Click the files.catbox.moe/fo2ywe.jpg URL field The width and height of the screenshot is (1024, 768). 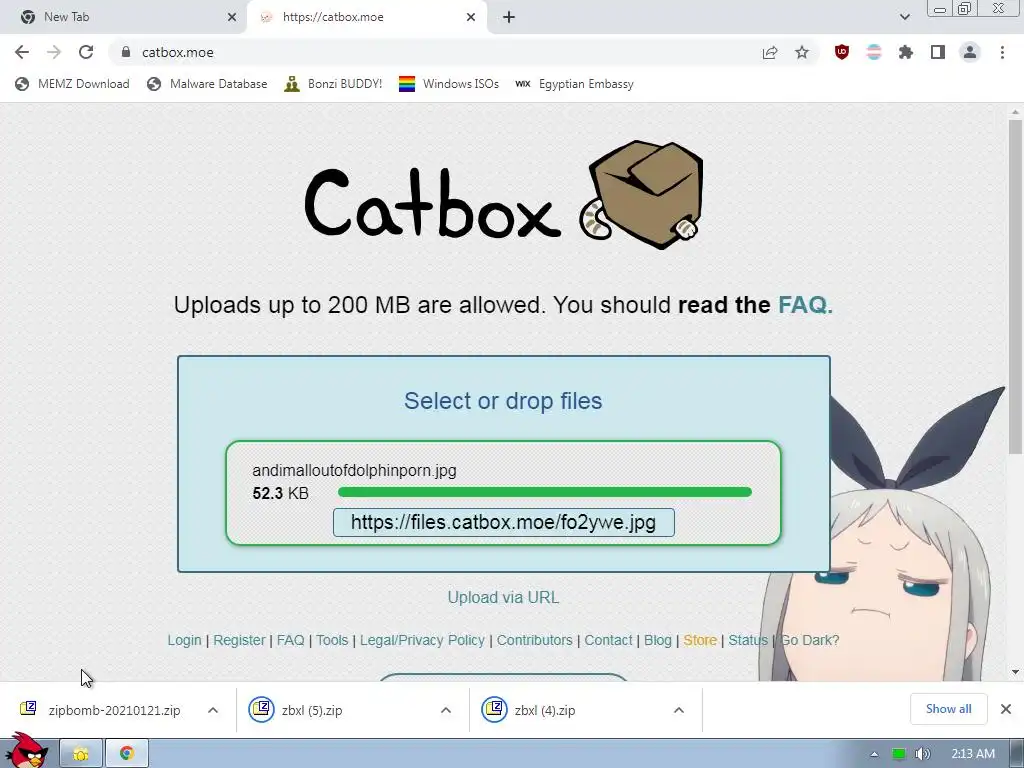click(504, 522)
